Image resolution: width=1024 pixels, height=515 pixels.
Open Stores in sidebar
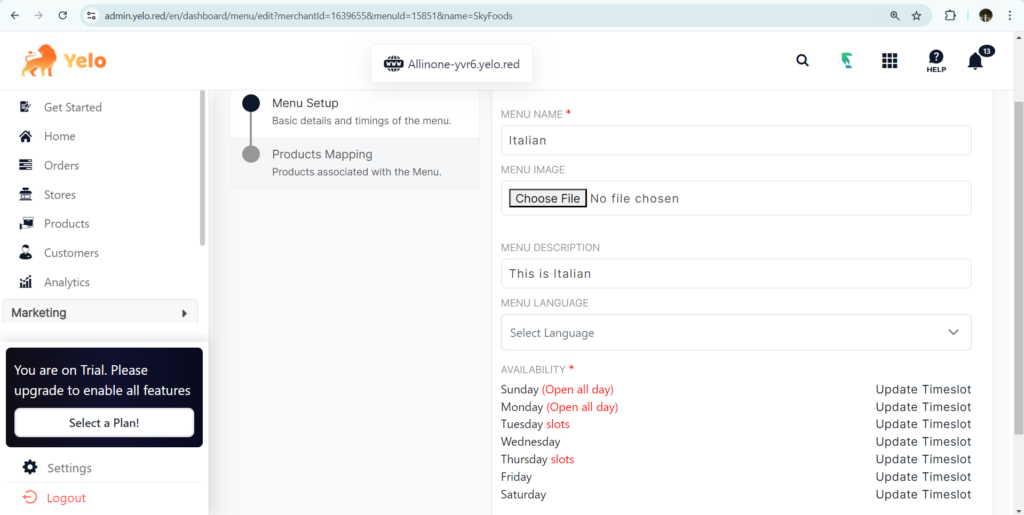(x=59, y=195)
